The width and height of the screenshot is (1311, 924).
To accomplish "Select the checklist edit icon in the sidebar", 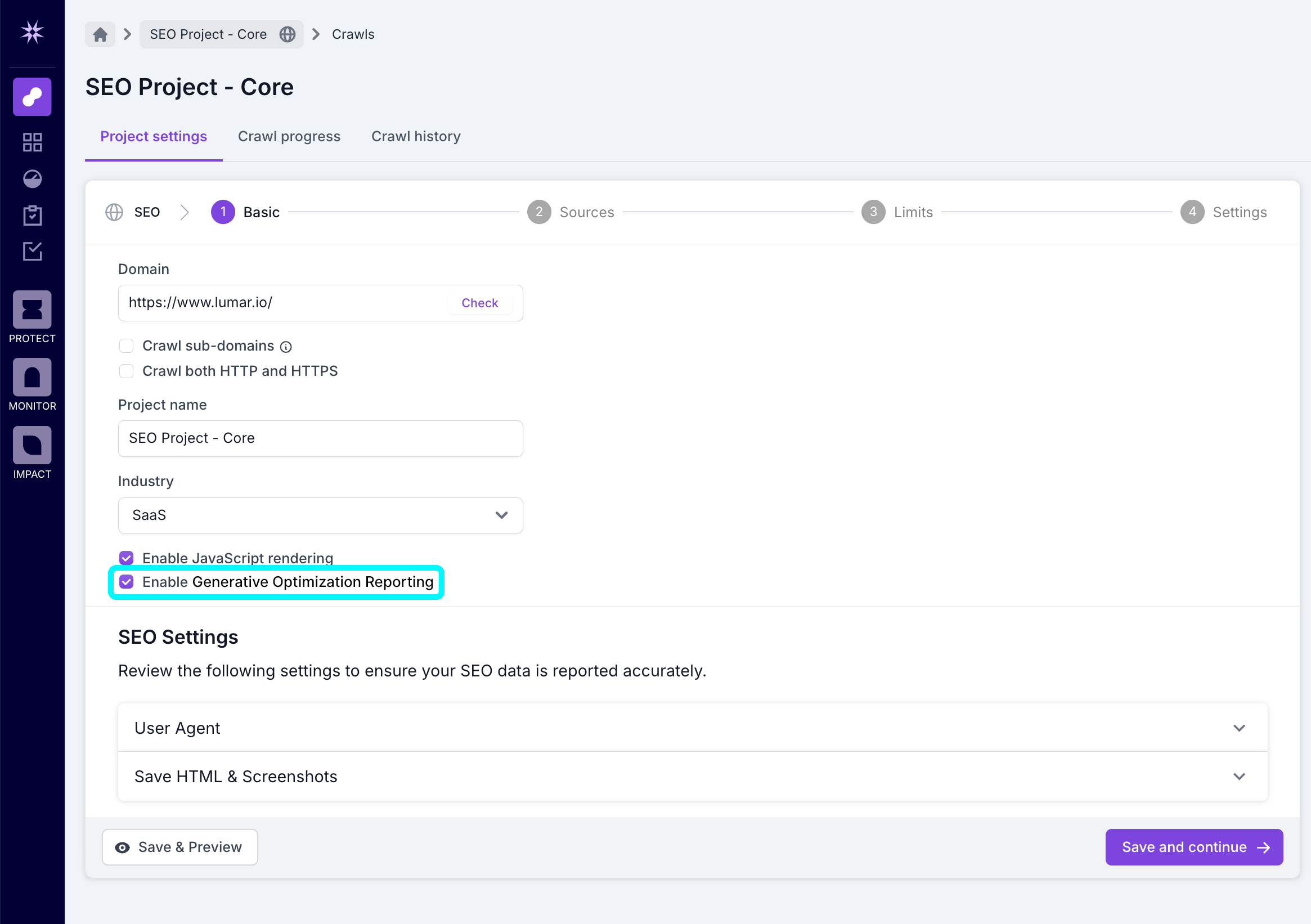I will point(32,252).
